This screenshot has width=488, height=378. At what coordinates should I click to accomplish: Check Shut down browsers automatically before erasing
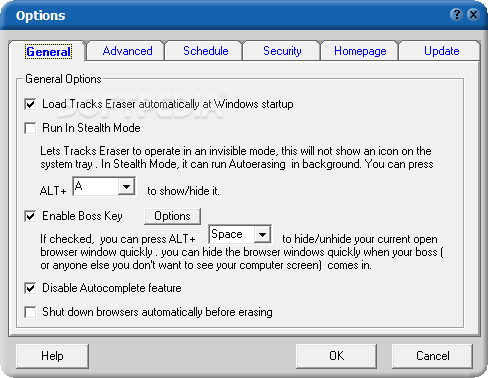pyautogui.click(x=30, y=312)
